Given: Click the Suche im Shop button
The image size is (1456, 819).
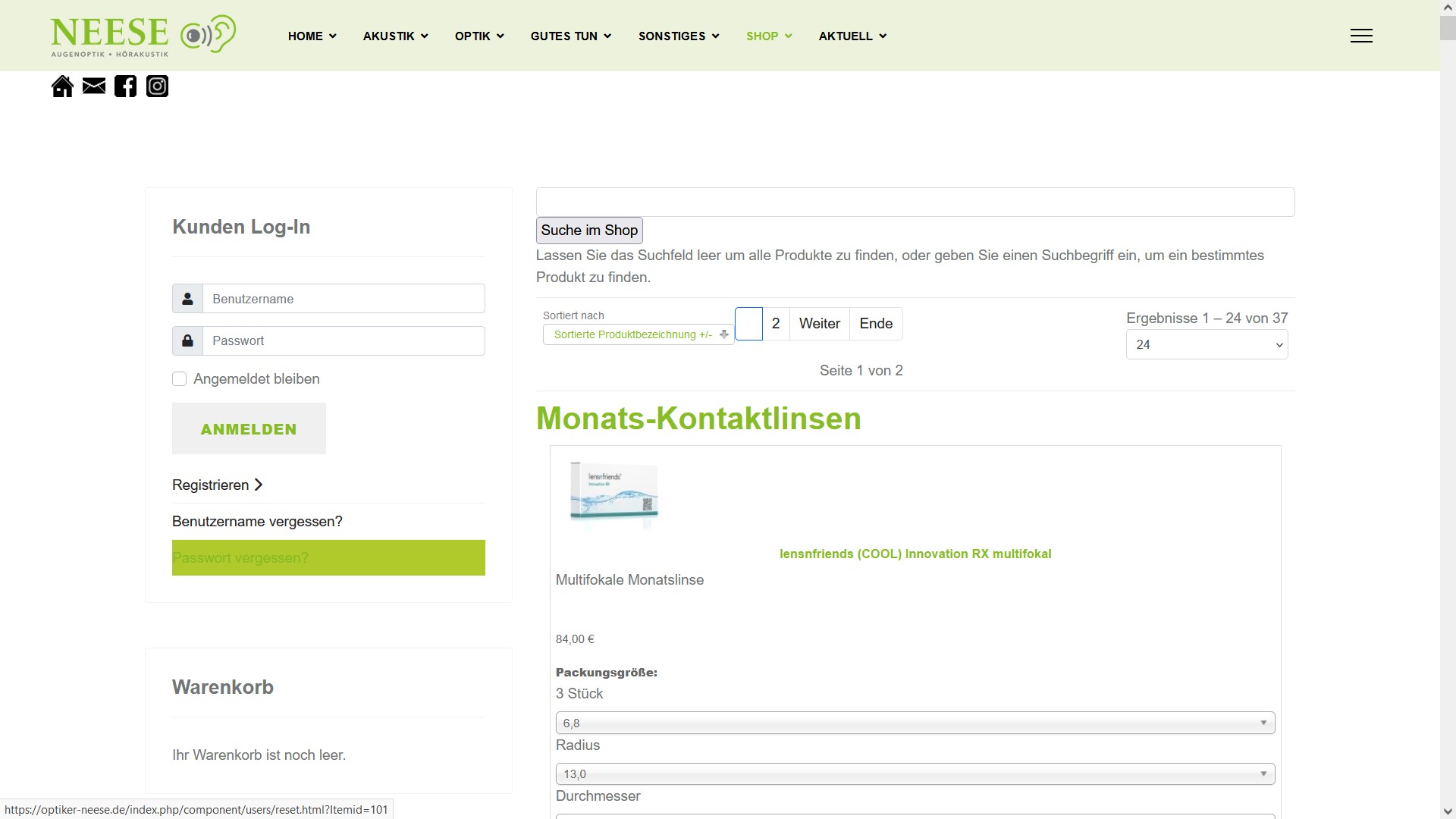Looking at the screenshot, I should tap(589, 231).
